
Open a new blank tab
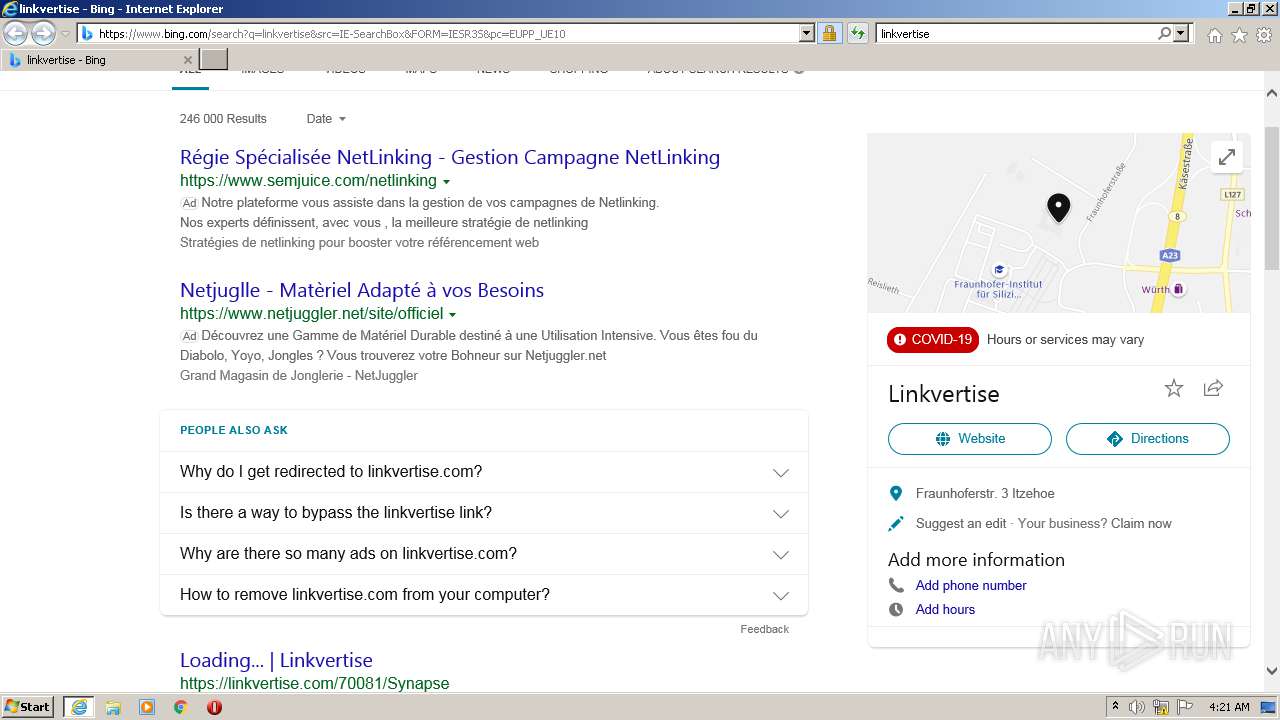click(214, 60)
